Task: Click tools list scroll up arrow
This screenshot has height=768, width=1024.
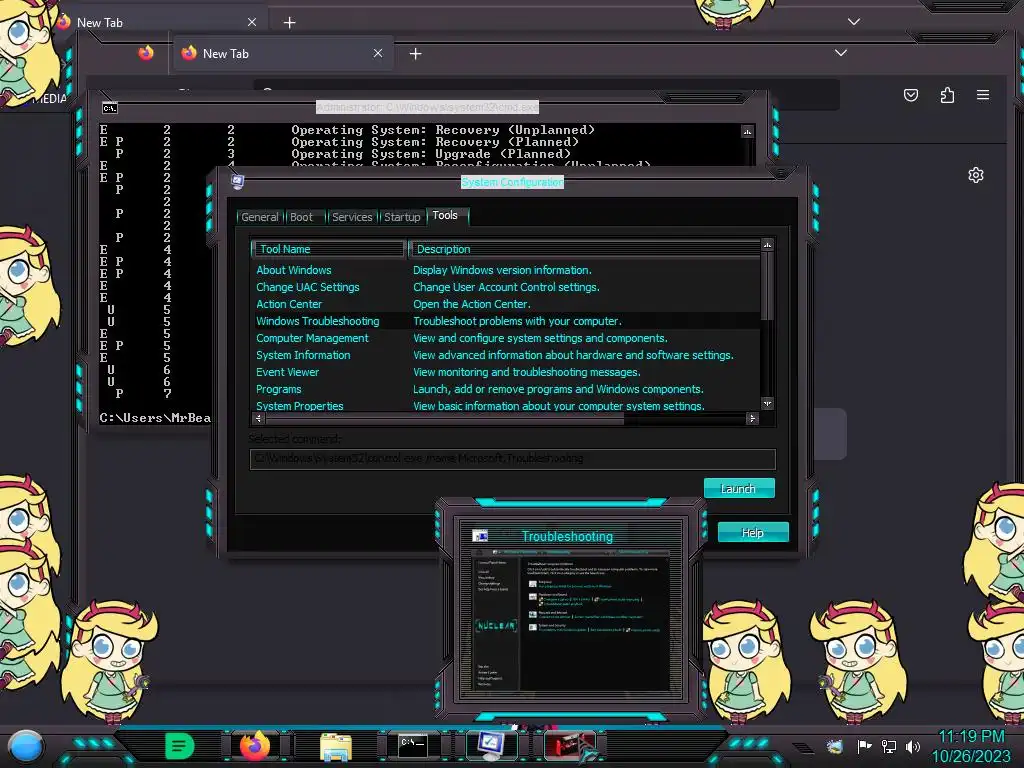Action: point(767,244)
